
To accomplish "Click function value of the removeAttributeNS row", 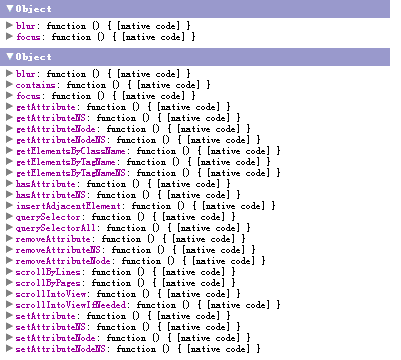I will (183, 250).
